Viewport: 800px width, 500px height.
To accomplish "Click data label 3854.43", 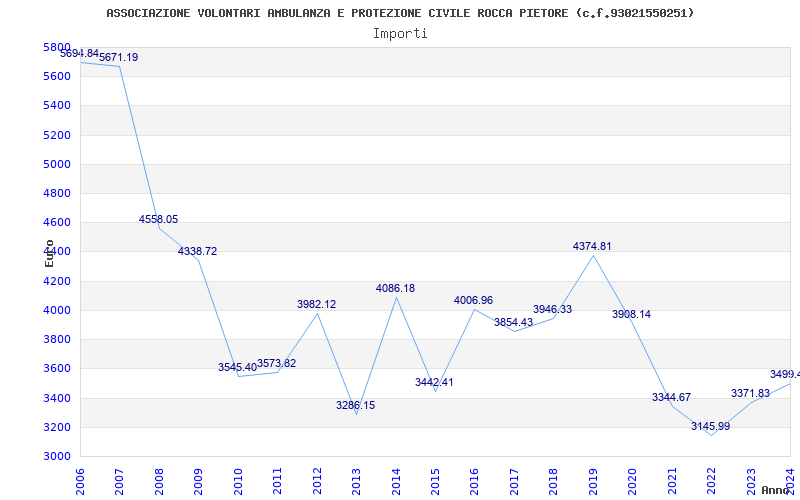I will tap(513, 322).
